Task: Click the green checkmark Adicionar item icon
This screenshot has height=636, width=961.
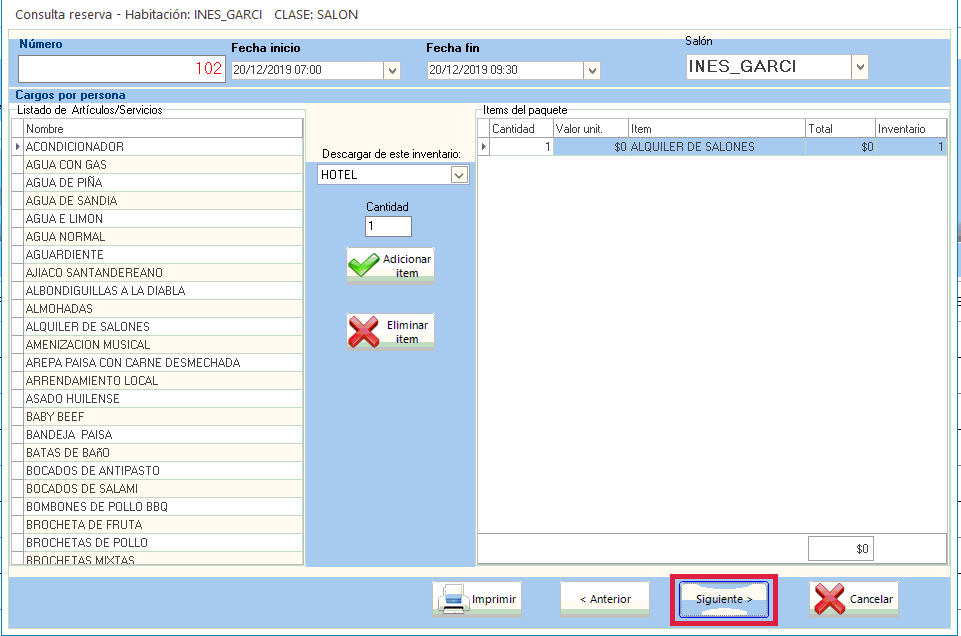Action: [x=364, y=266]
